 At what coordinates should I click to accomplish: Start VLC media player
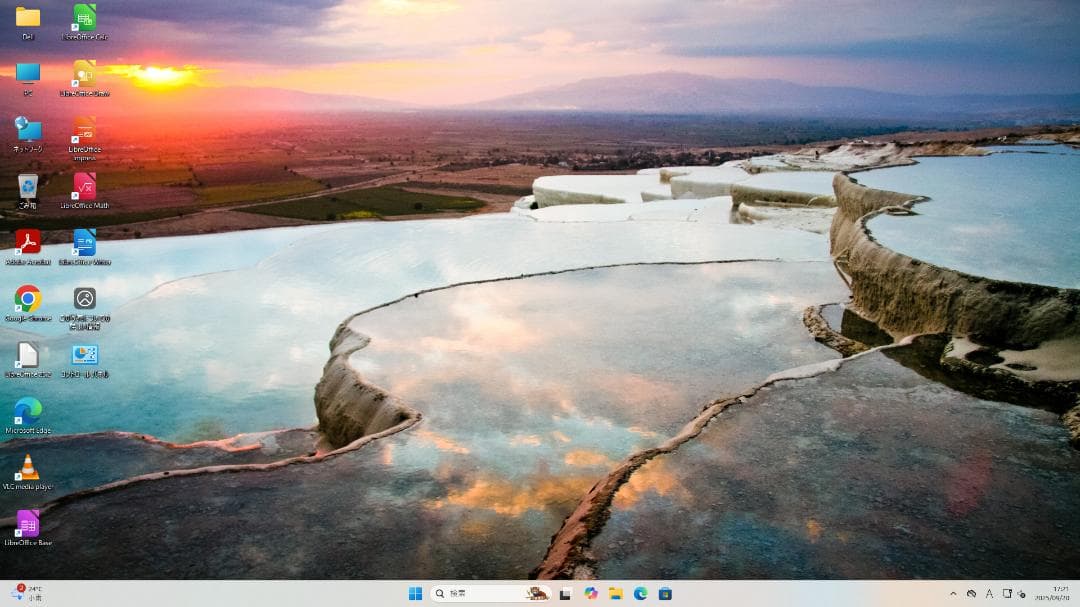tap(28, 466)
